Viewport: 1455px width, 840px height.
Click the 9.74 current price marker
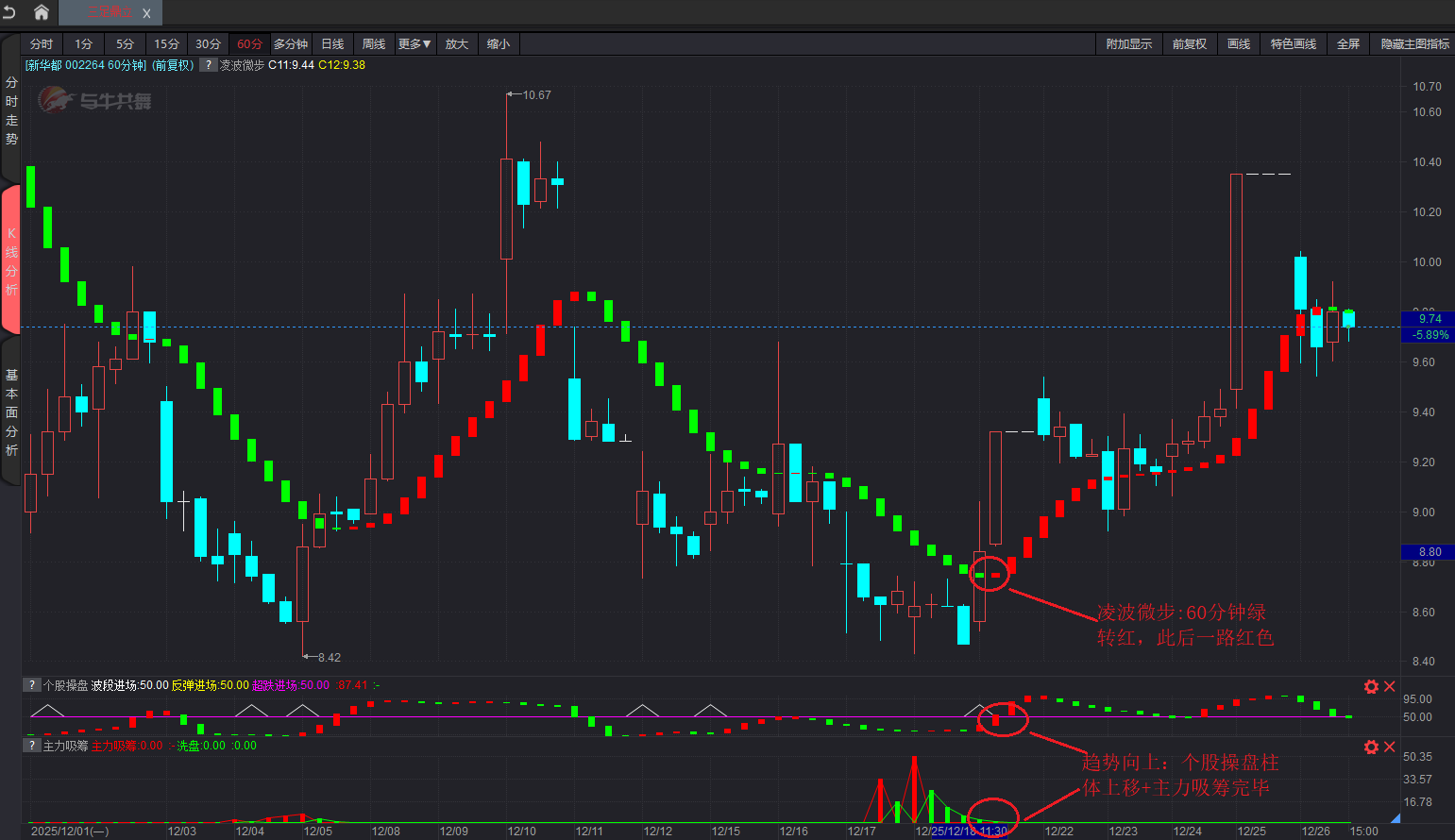(1429, 319)
